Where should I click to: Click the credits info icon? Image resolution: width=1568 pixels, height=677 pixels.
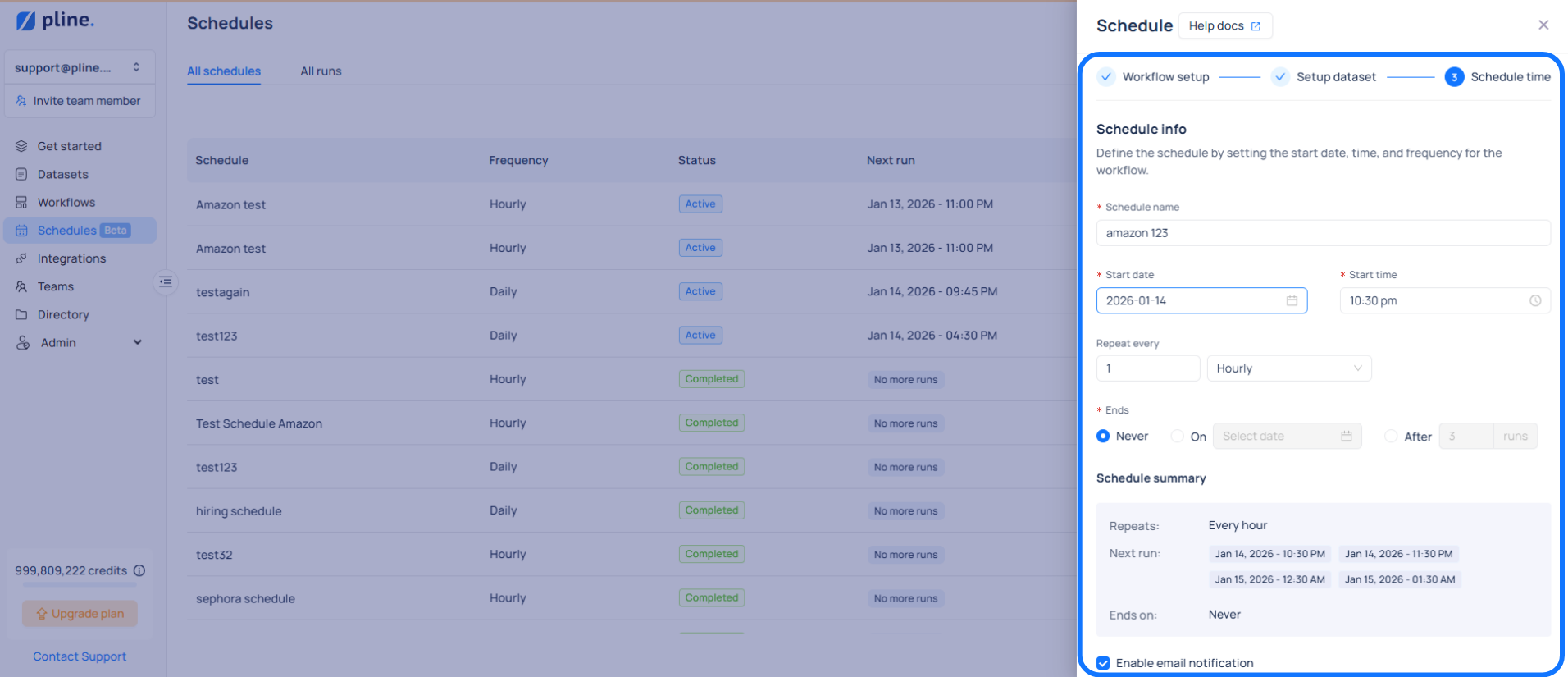coord(139,570)
